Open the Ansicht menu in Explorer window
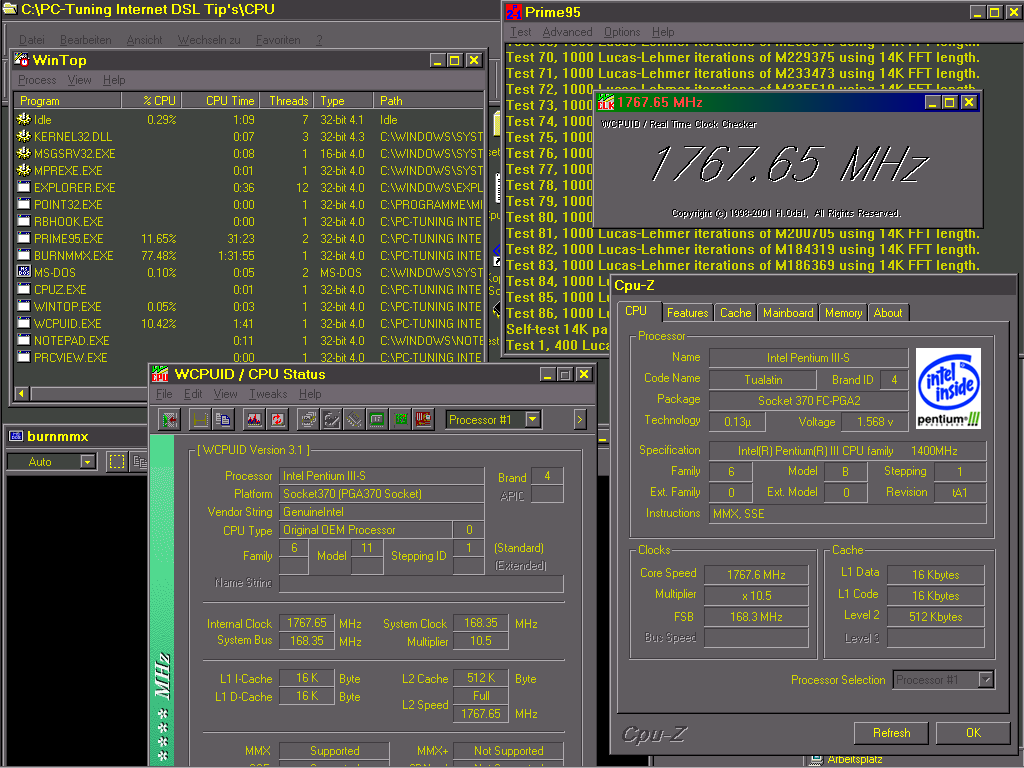This screenshot has width=1024, height=768. point(144,40)
